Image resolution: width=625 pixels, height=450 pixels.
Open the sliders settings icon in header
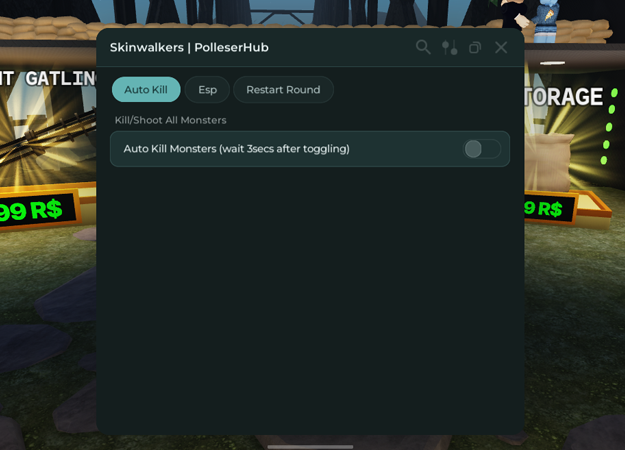coord(450,48)
